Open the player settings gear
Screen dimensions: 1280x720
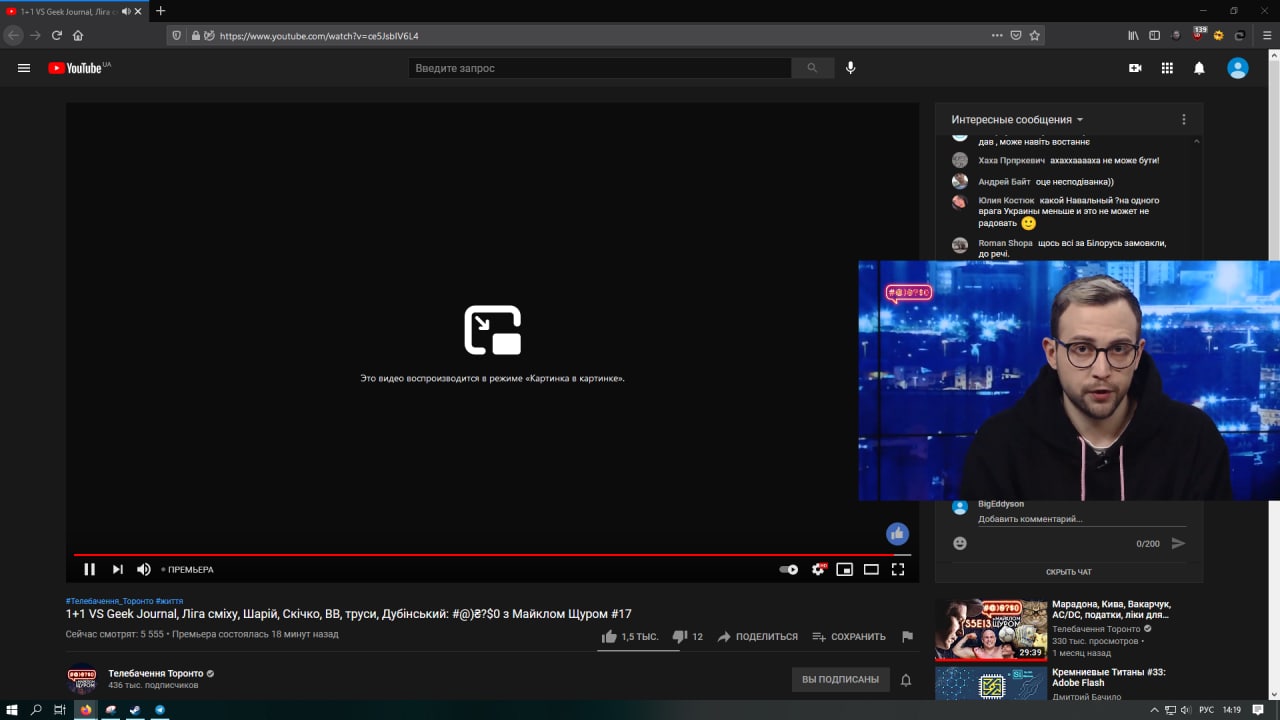coord(818,569)
